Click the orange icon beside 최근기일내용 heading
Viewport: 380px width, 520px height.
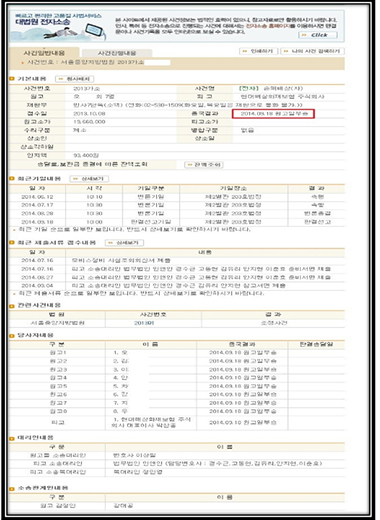pos(12,179)
